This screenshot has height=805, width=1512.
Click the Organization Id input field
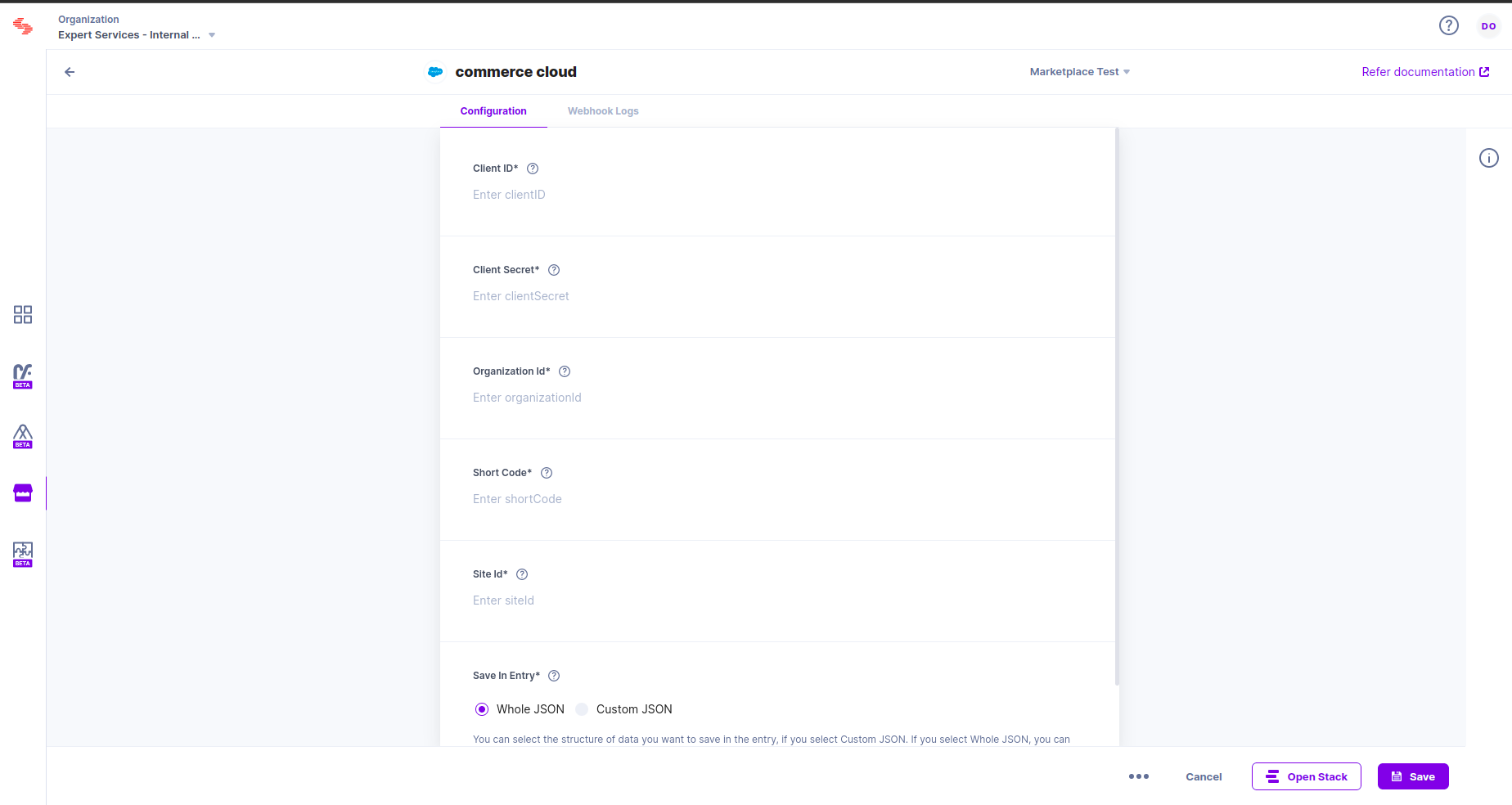[x=777, y=398]
